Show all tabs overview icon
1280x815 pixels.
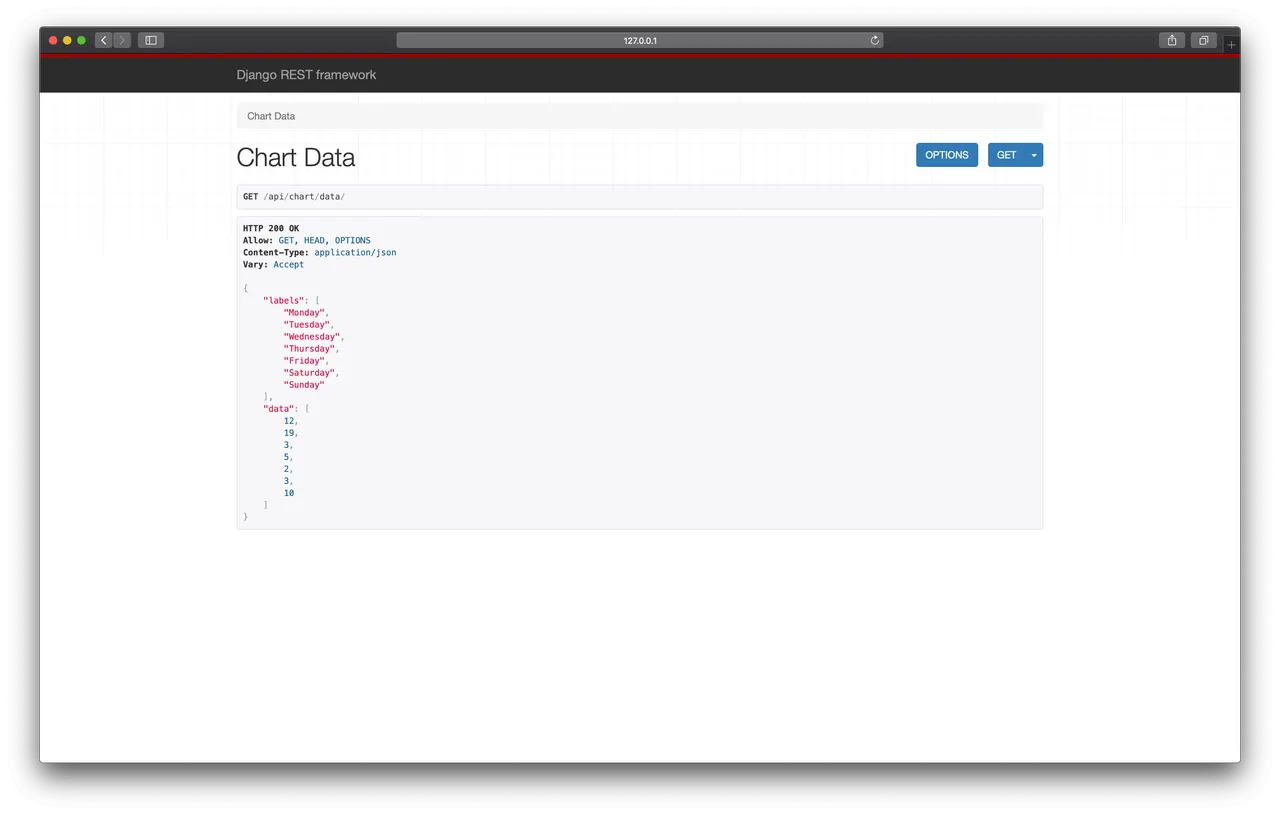coord(1204,40)
